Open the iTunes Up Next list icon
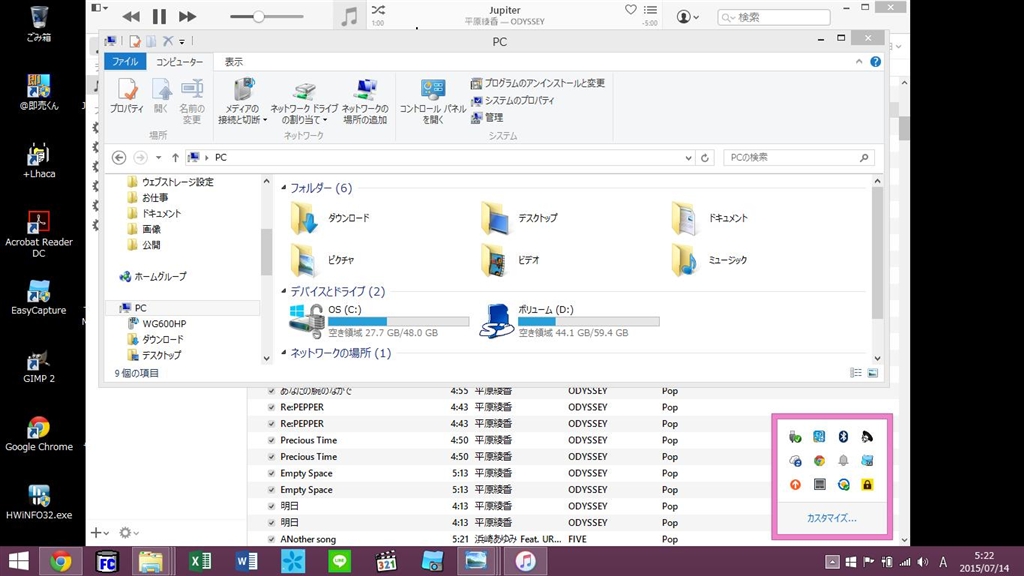 point(650,10)
